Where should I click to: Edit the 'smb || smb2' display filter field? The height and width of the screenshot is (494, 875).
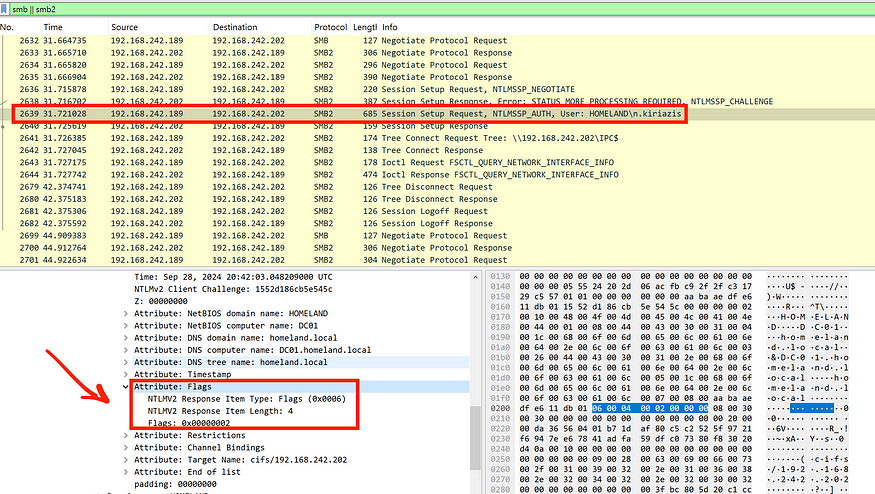point(441,9)
